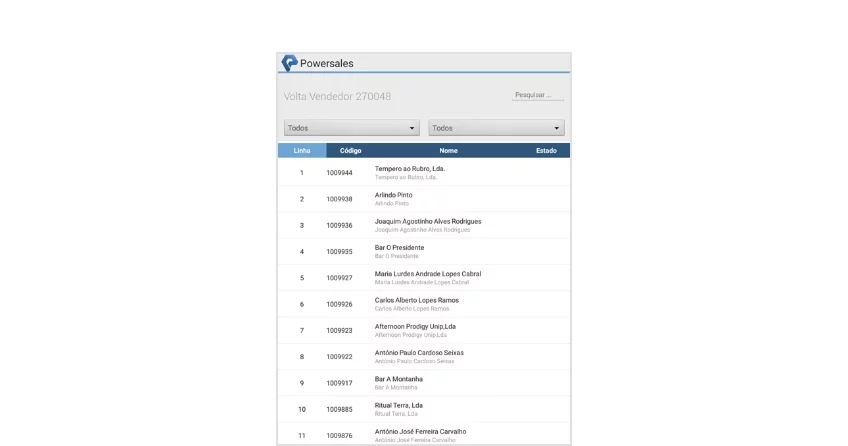Click the Volta Vendedor 270048 heading

(x=337, y=96)
